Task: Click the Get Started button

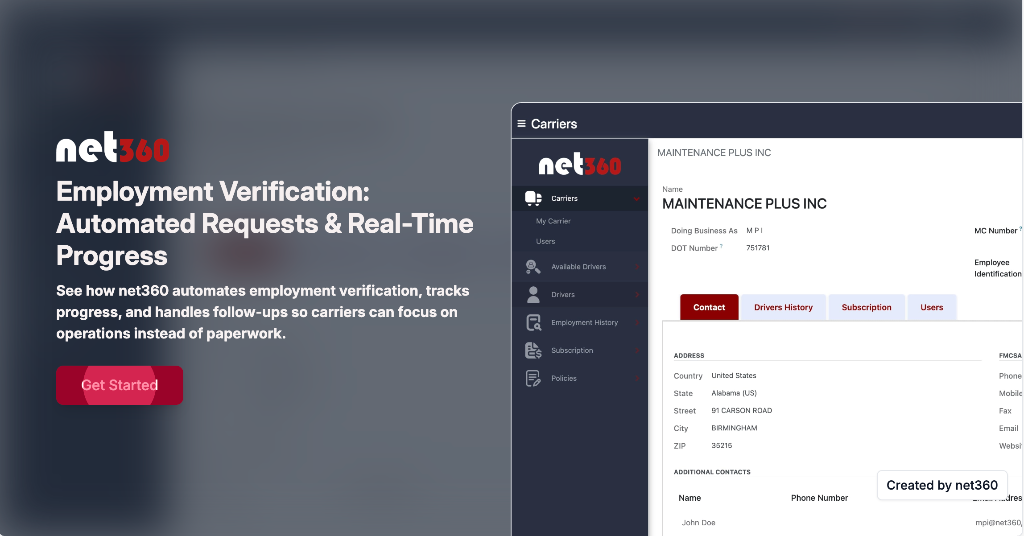Action: tap(120, 385)
